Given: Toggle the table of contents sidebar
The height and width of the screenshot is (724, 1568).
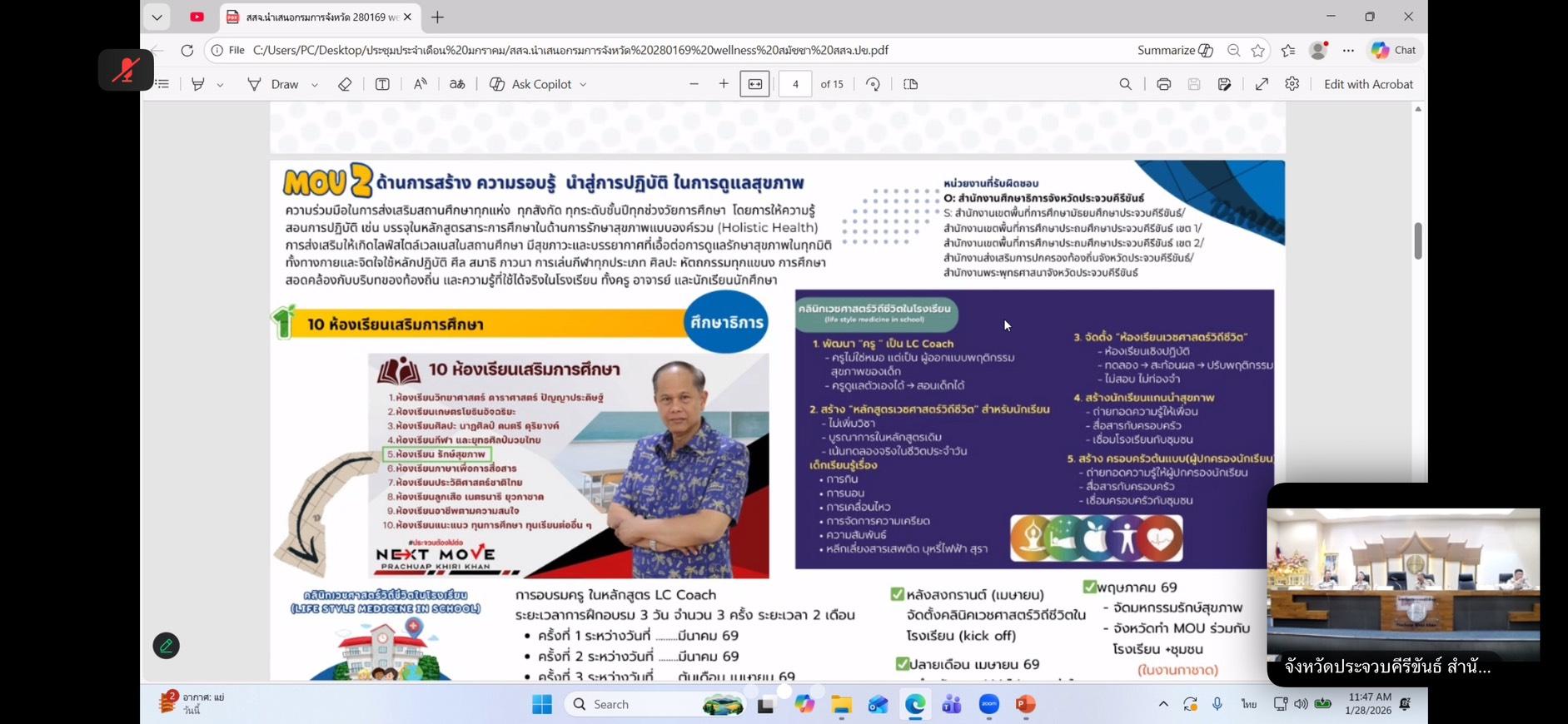Looking at the screenshot, I should pyautogui.click(x=162, y=84).
